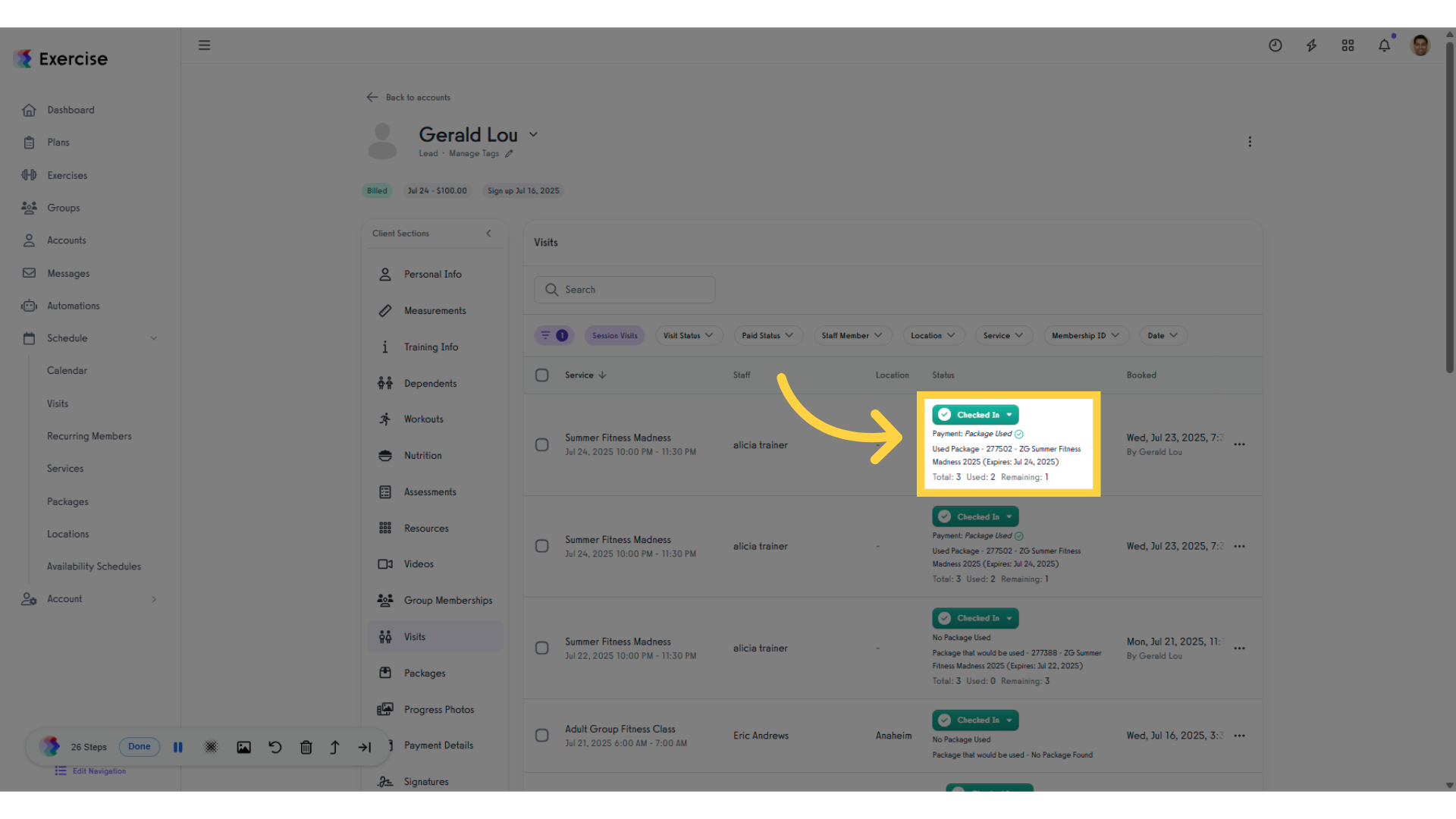This screenshot has height=819, width=1456.
Task: Open Progress Photos client section
Action: tap(435, 710)
